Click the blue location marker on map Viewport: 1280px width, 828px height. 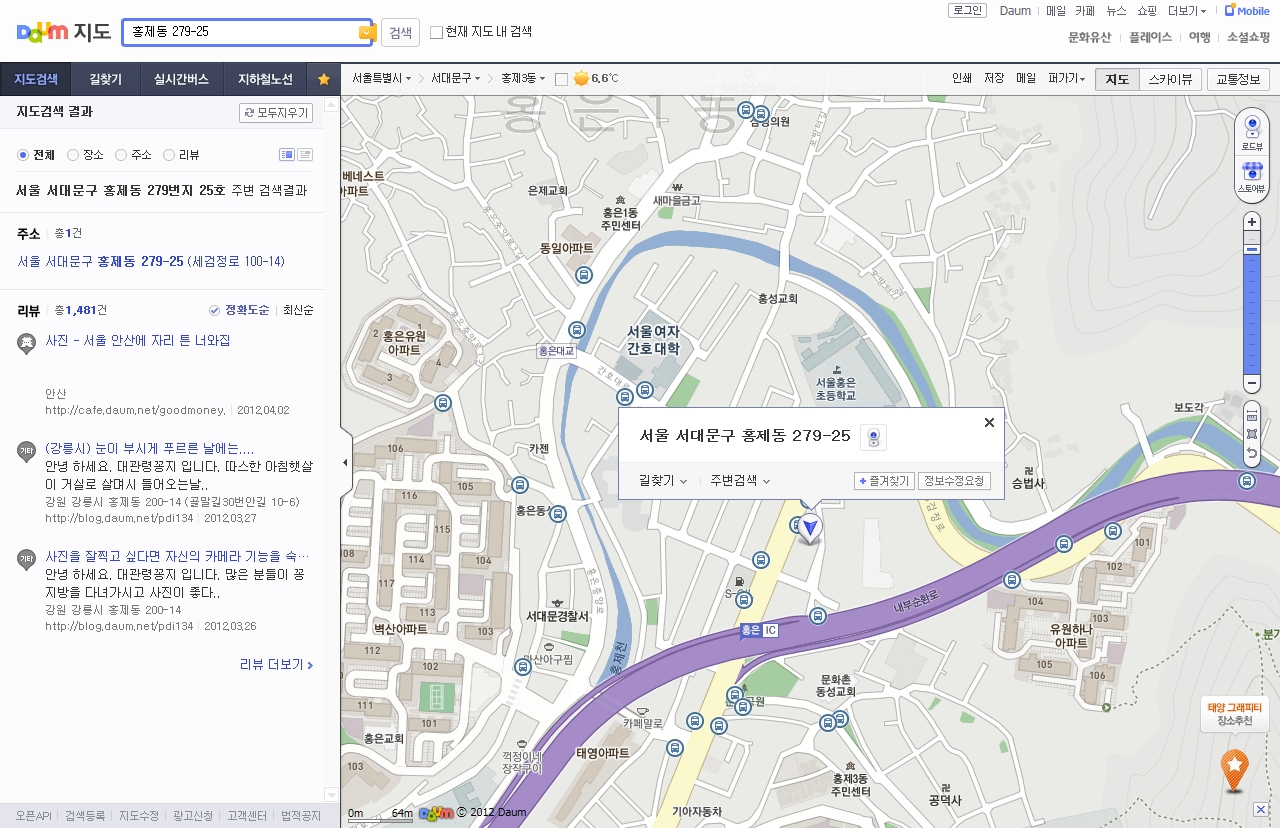pyautogui.click(x=809, y=527)
